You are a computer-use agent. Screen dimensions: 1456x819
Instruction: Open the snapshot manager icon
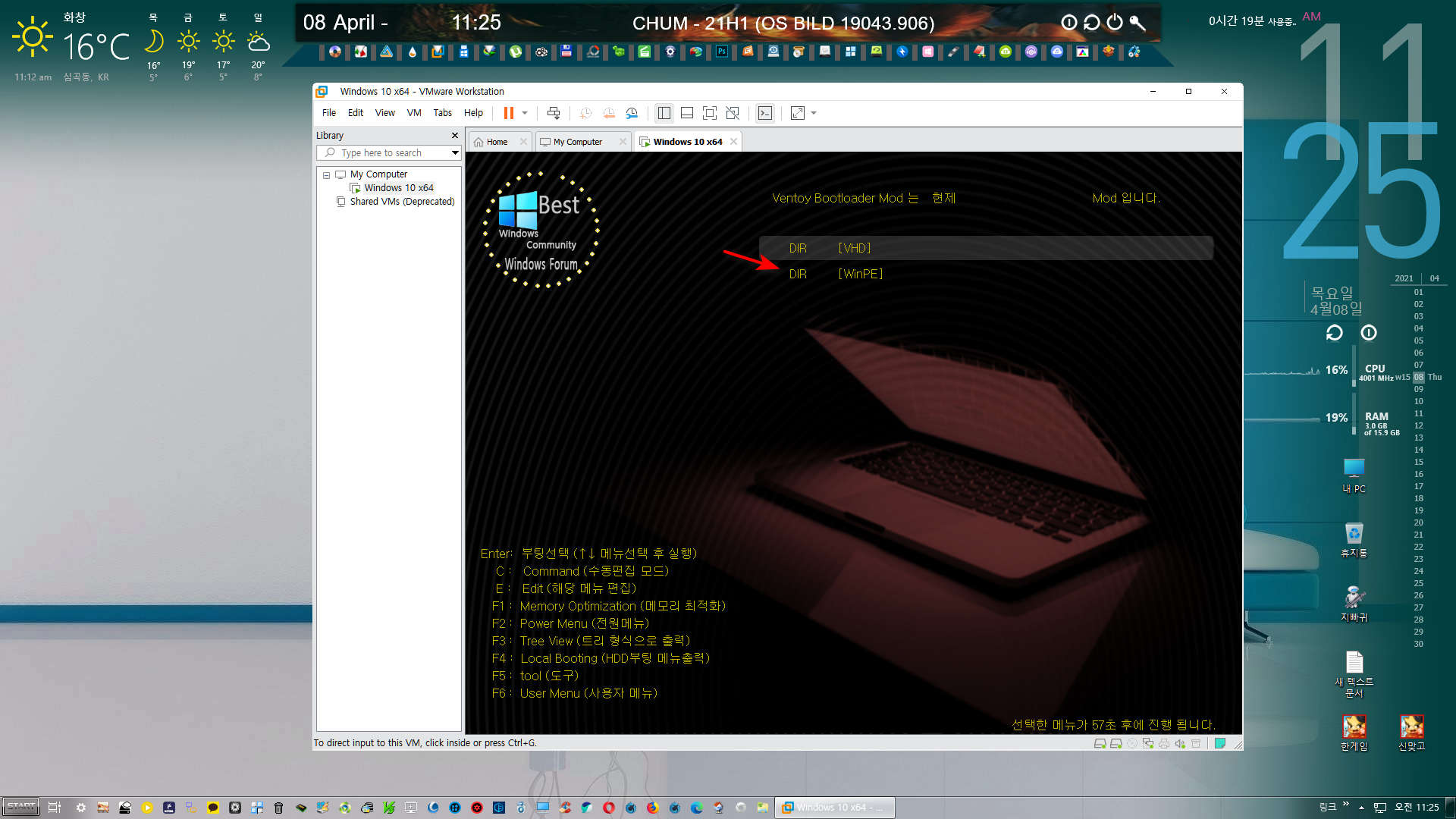pyautogui.click(x=632, y=113)
